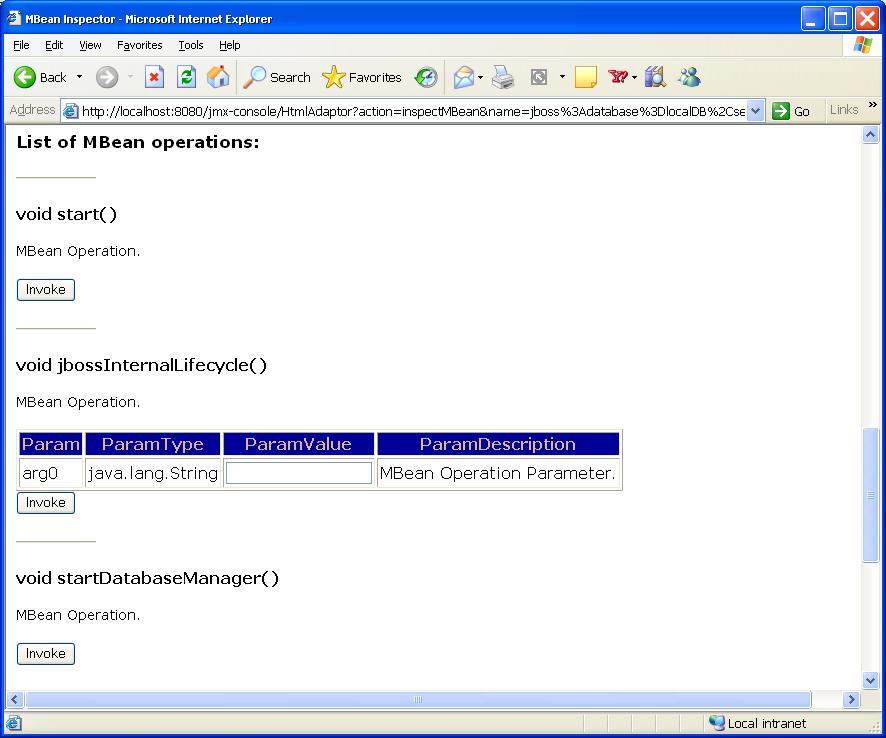886x738 pixels.
Task: Click the Mail envelope icon
Action: 463,77
